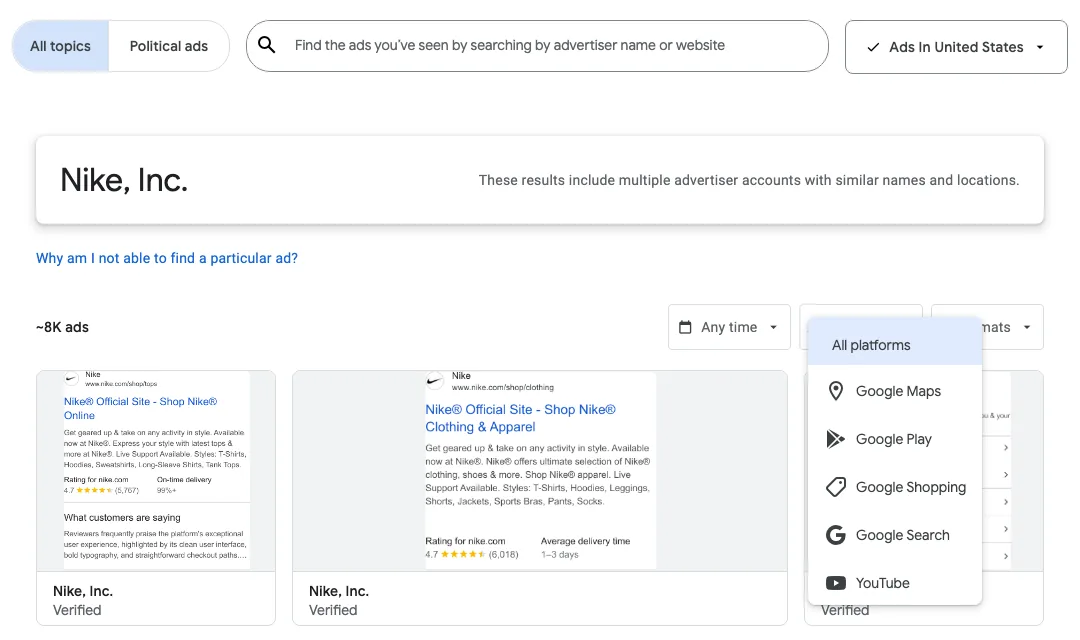
Task: Switch to Political ads
Action: (169, 46)
